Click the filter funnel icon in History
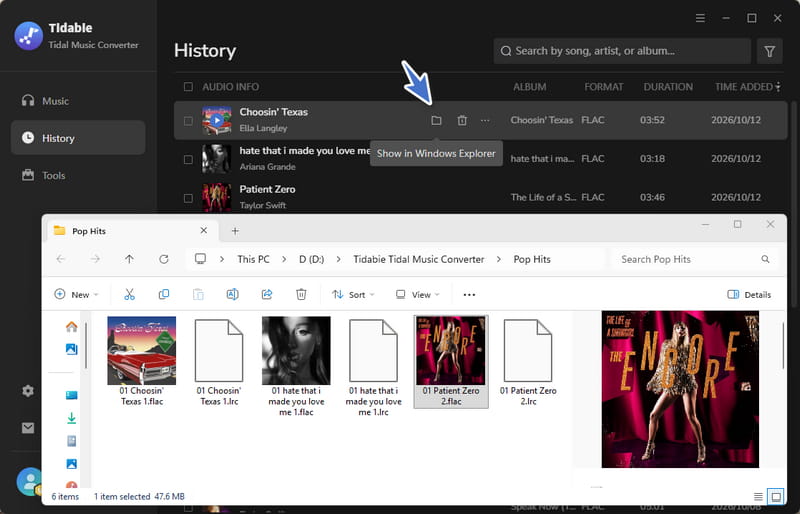 pyautogui.click(x=769, y=51)
